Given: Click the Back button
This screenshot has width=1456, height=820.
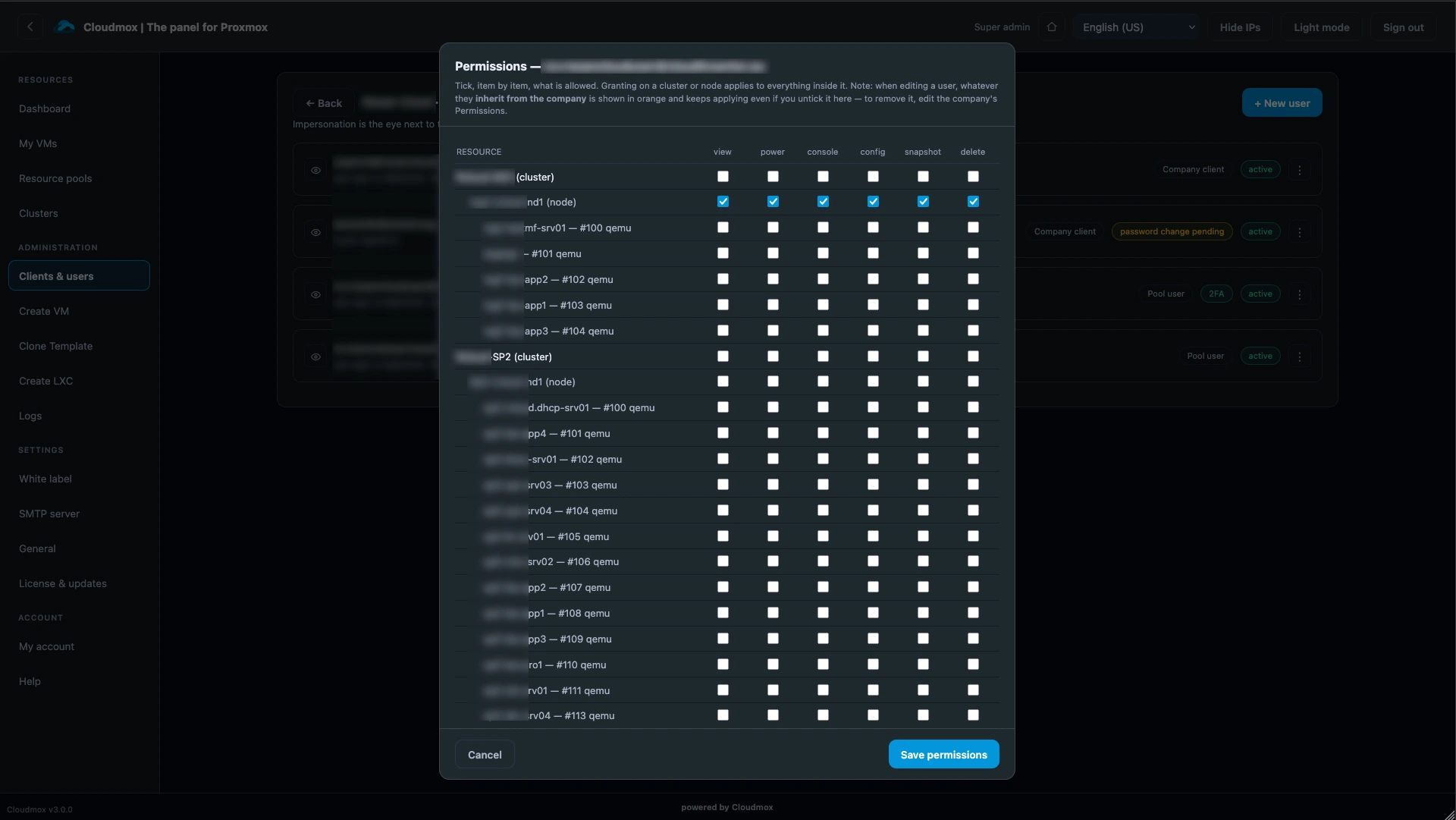Looking at the screenshot, I should [x=324, y=103].
